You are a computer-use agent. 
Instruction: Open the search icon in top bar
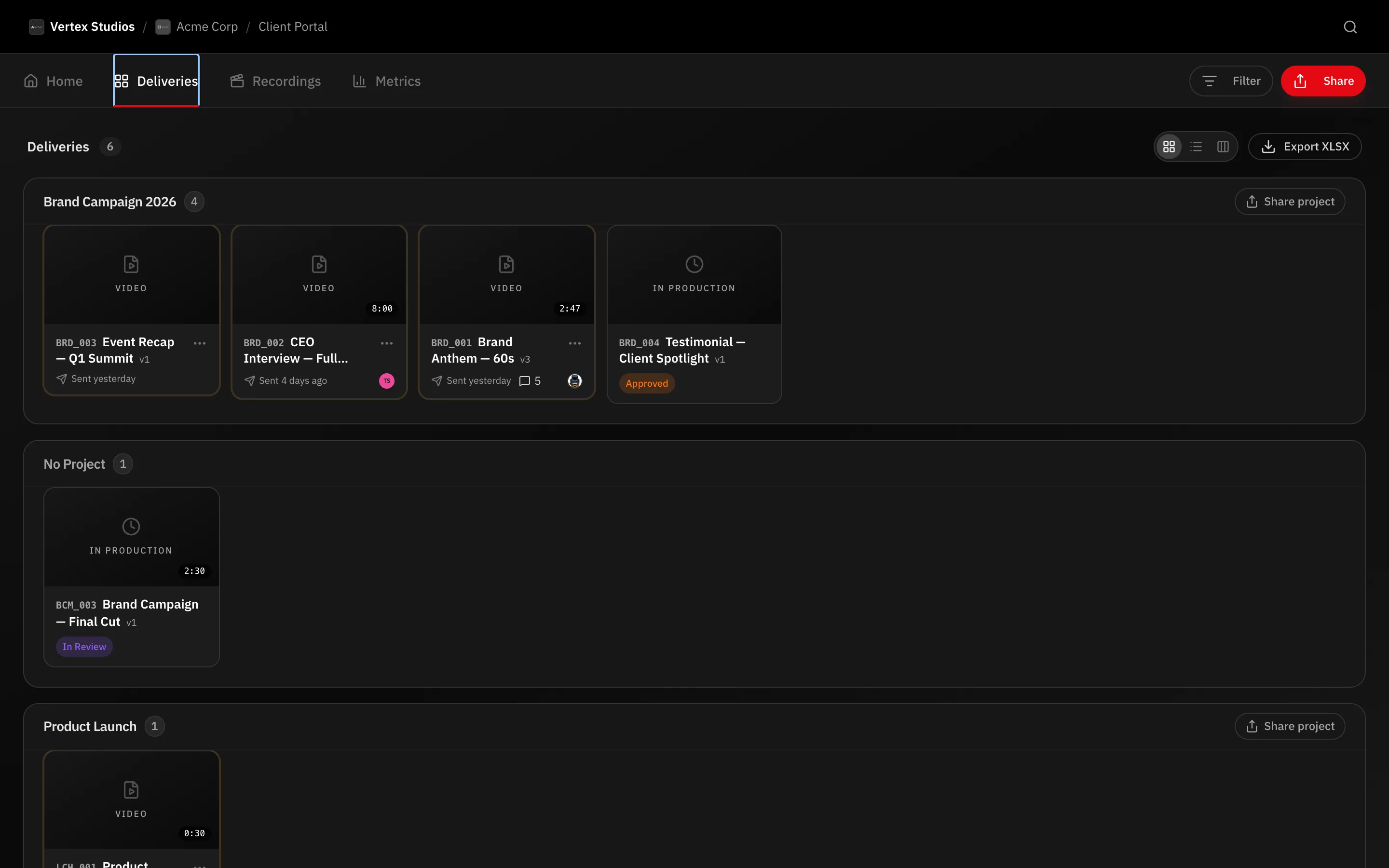(x=1350, y=27)
